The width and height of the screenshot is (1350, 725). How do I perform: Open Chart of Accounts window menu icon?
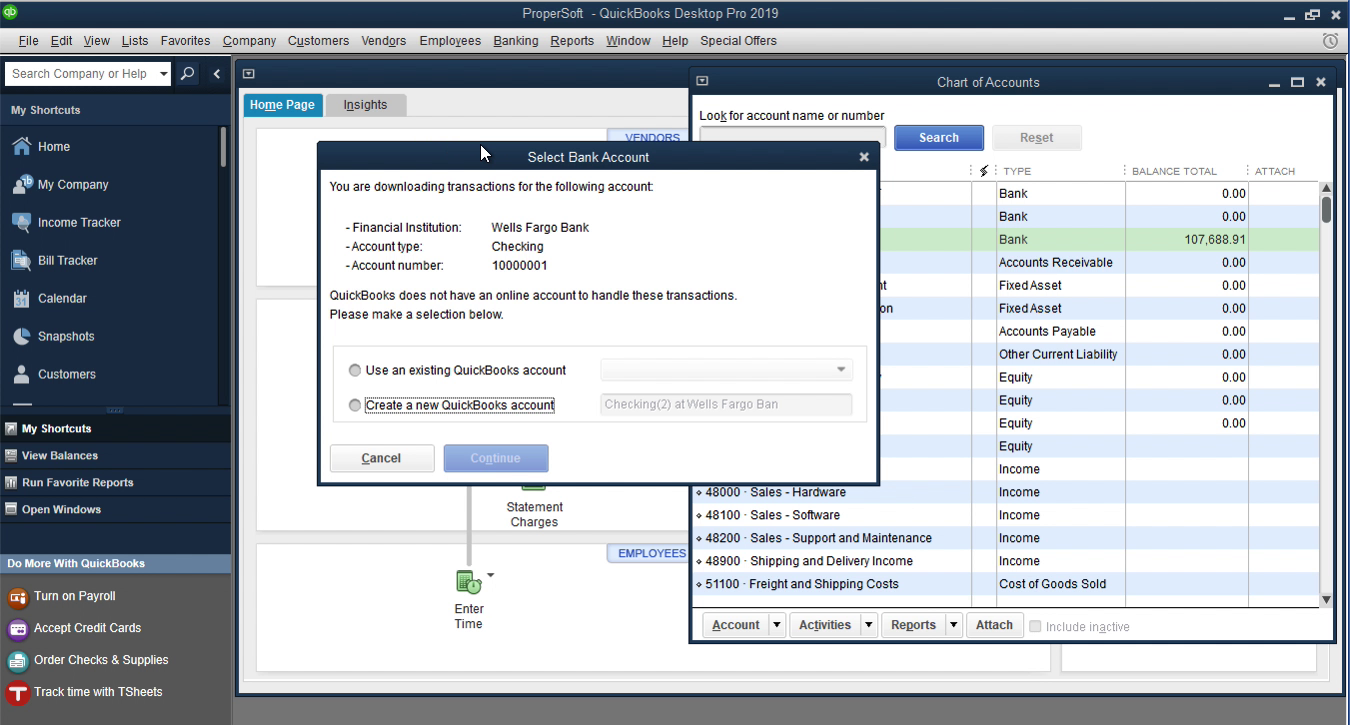[x=702, y=82]
